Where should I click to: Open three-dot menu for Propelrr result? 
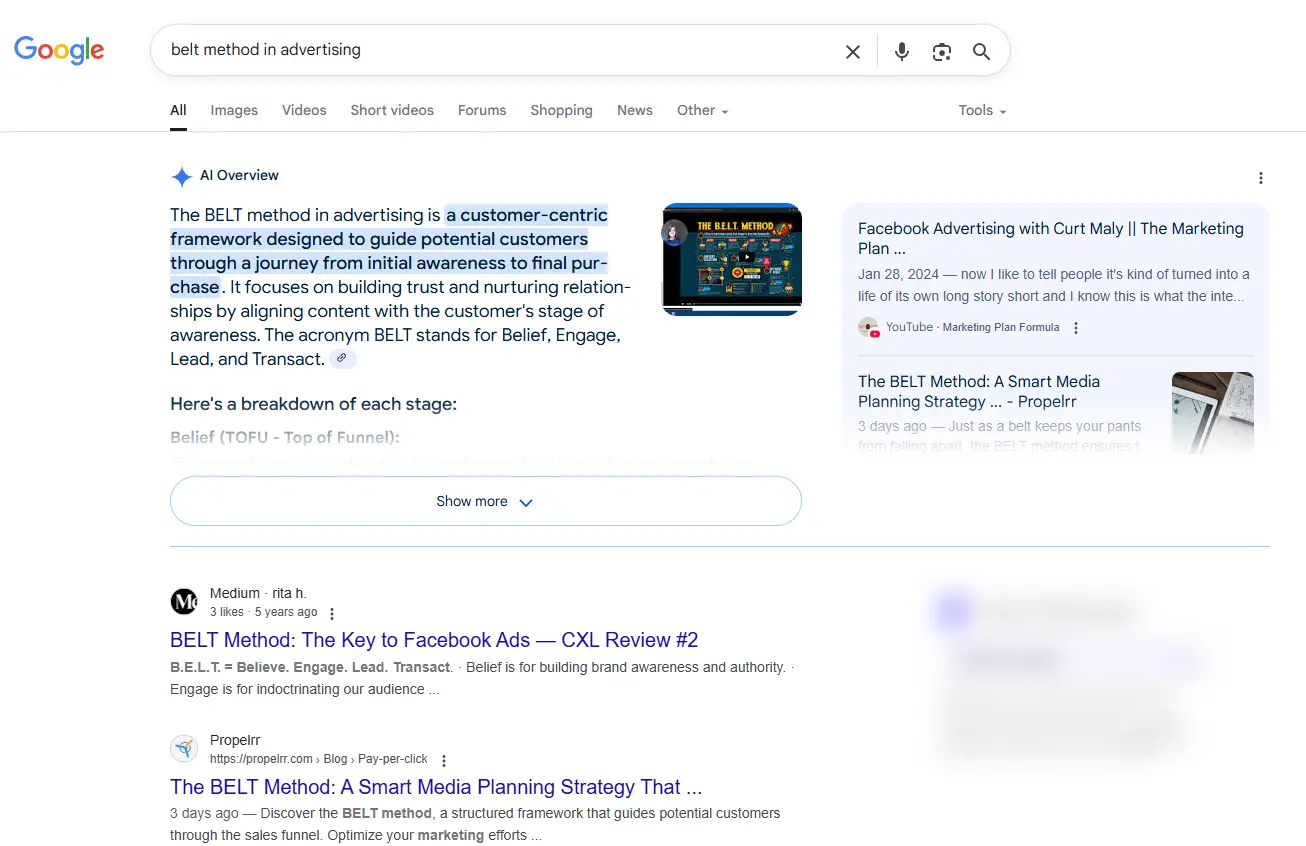click(444, 760)
